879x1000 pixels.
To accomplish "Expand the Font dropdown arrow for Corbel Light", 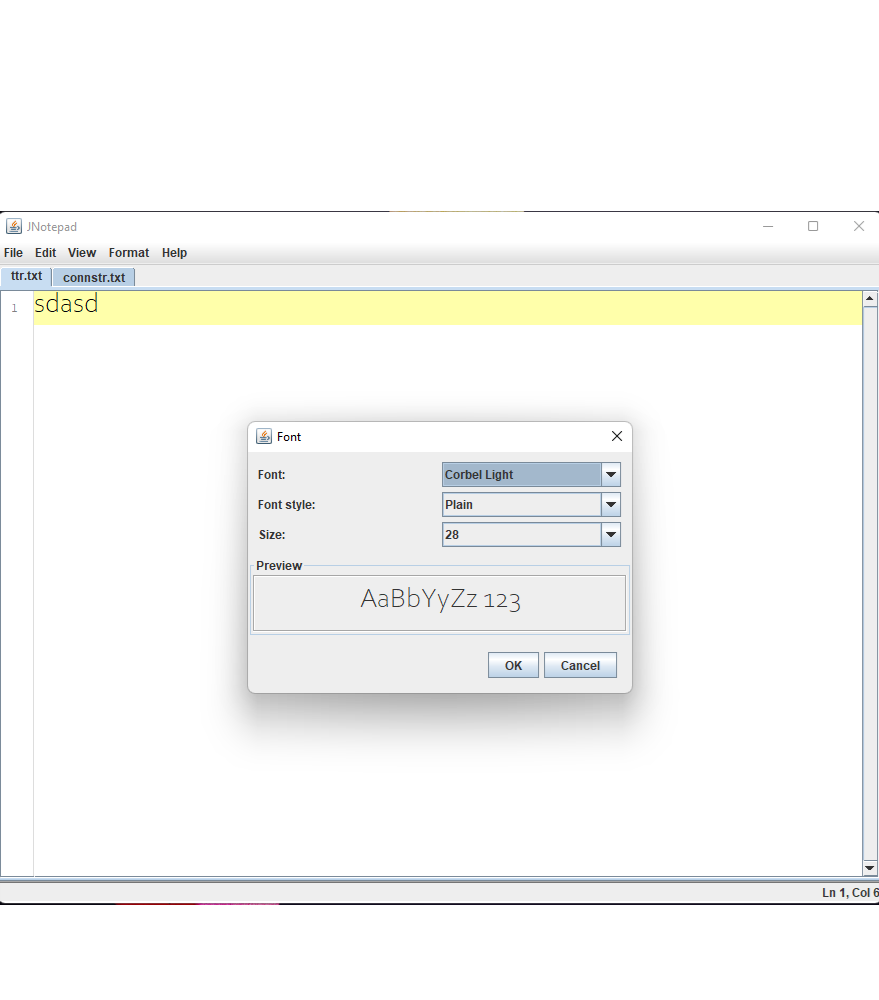I will pos(611,475).
